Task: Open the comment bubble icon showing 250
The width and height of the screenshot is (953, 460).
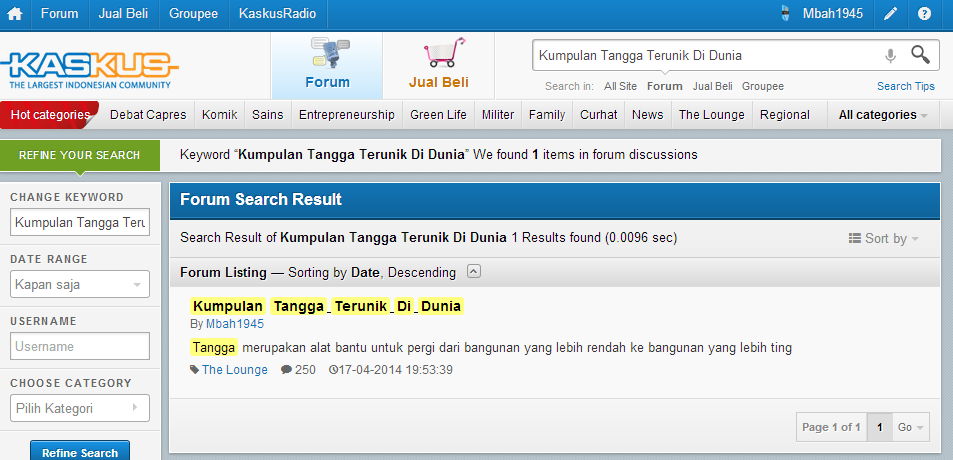Action: (x=286, y=369)
